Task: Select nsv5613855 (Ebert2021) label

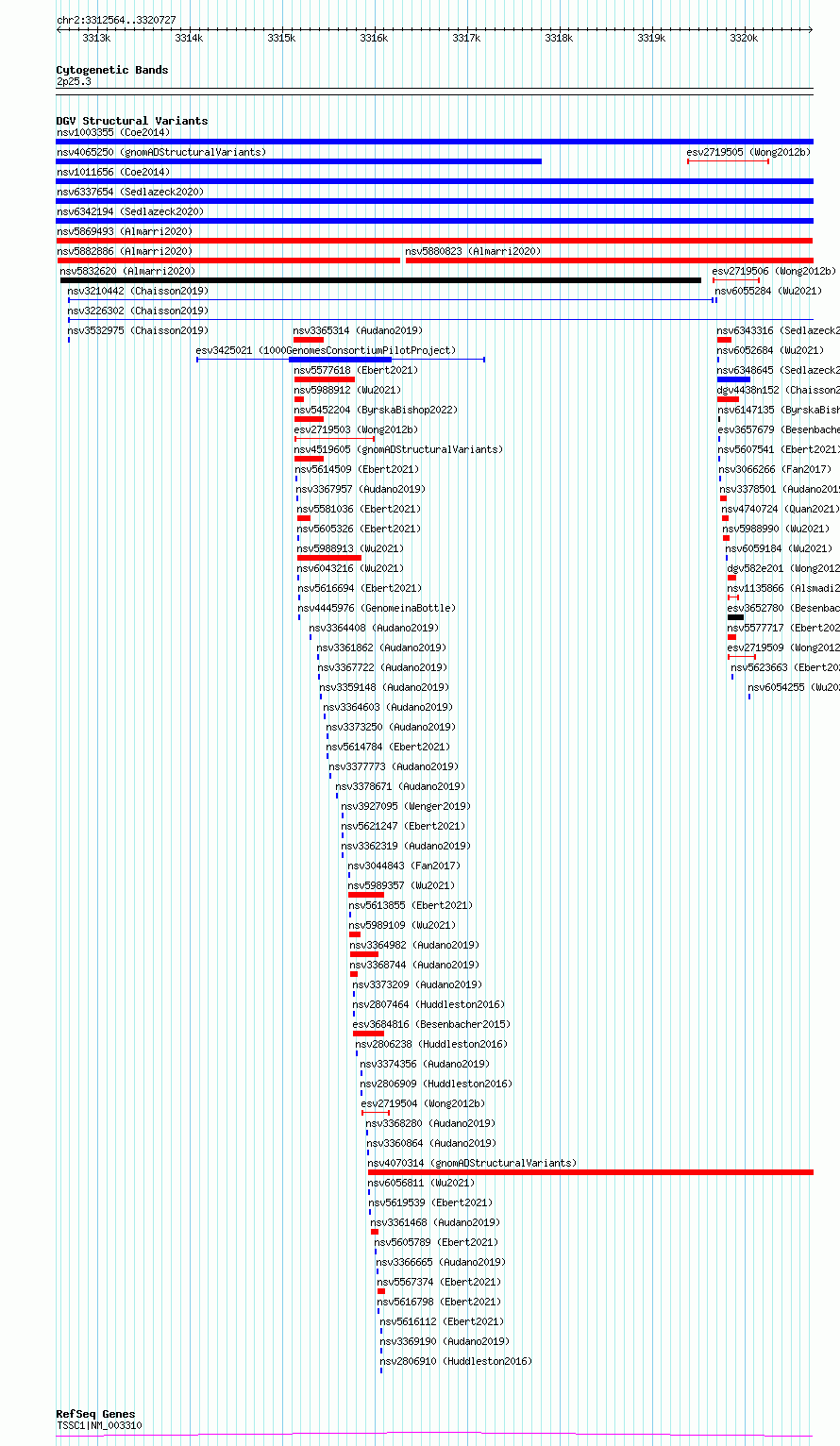Action: [412, 905]
